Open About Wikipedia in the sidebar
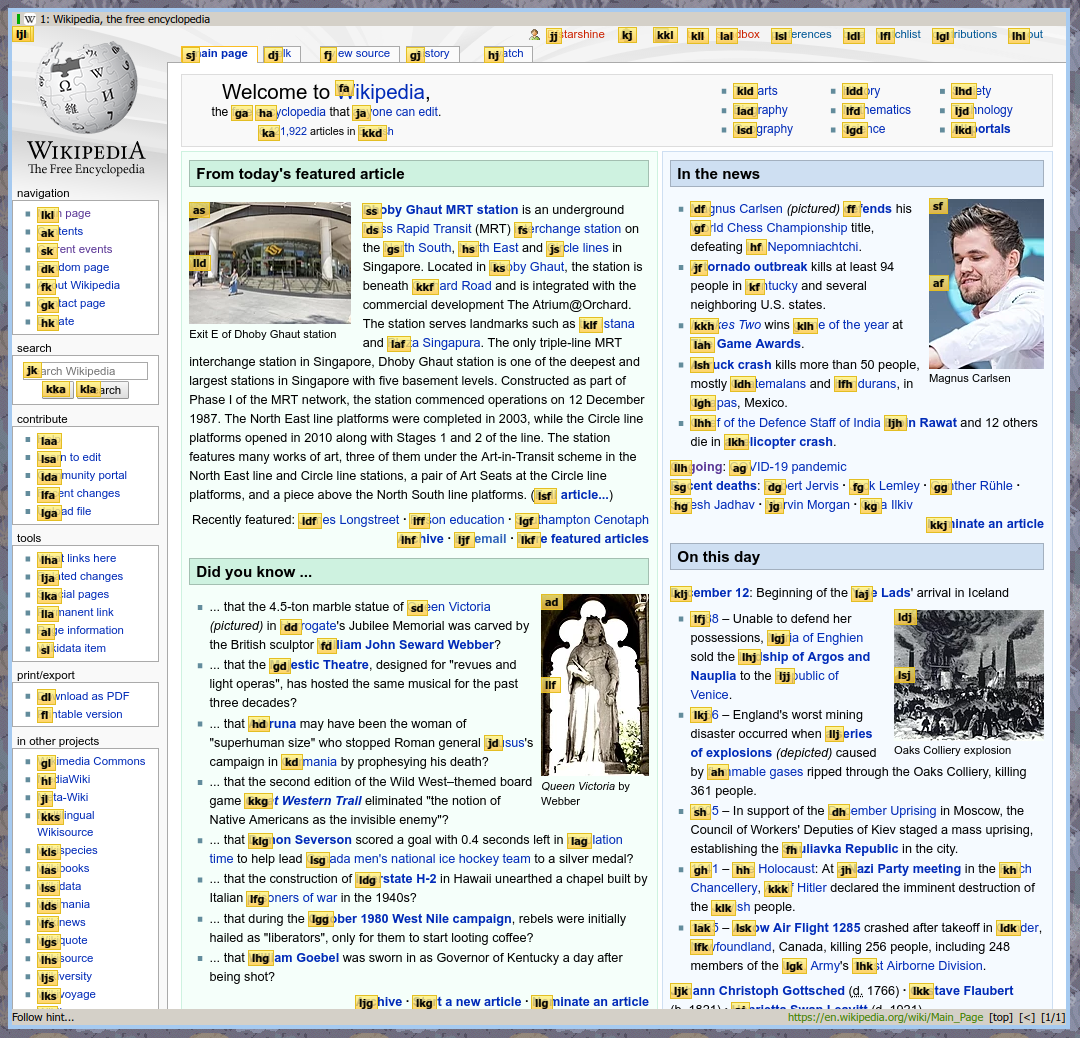The image size is (1080, 1038). [x=79, y=285]
